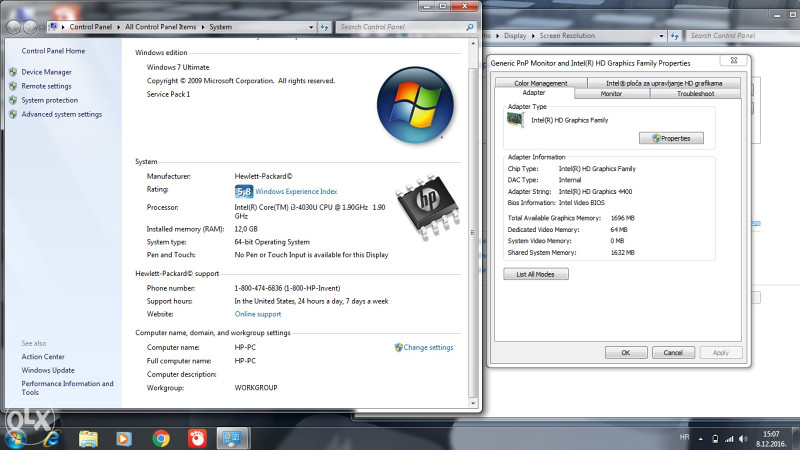The width and height of the screenshot is (800, 450).
Task: Click Cancel in the graphics properties dialog
Action: pyautogui.click(x=673, y=353)
